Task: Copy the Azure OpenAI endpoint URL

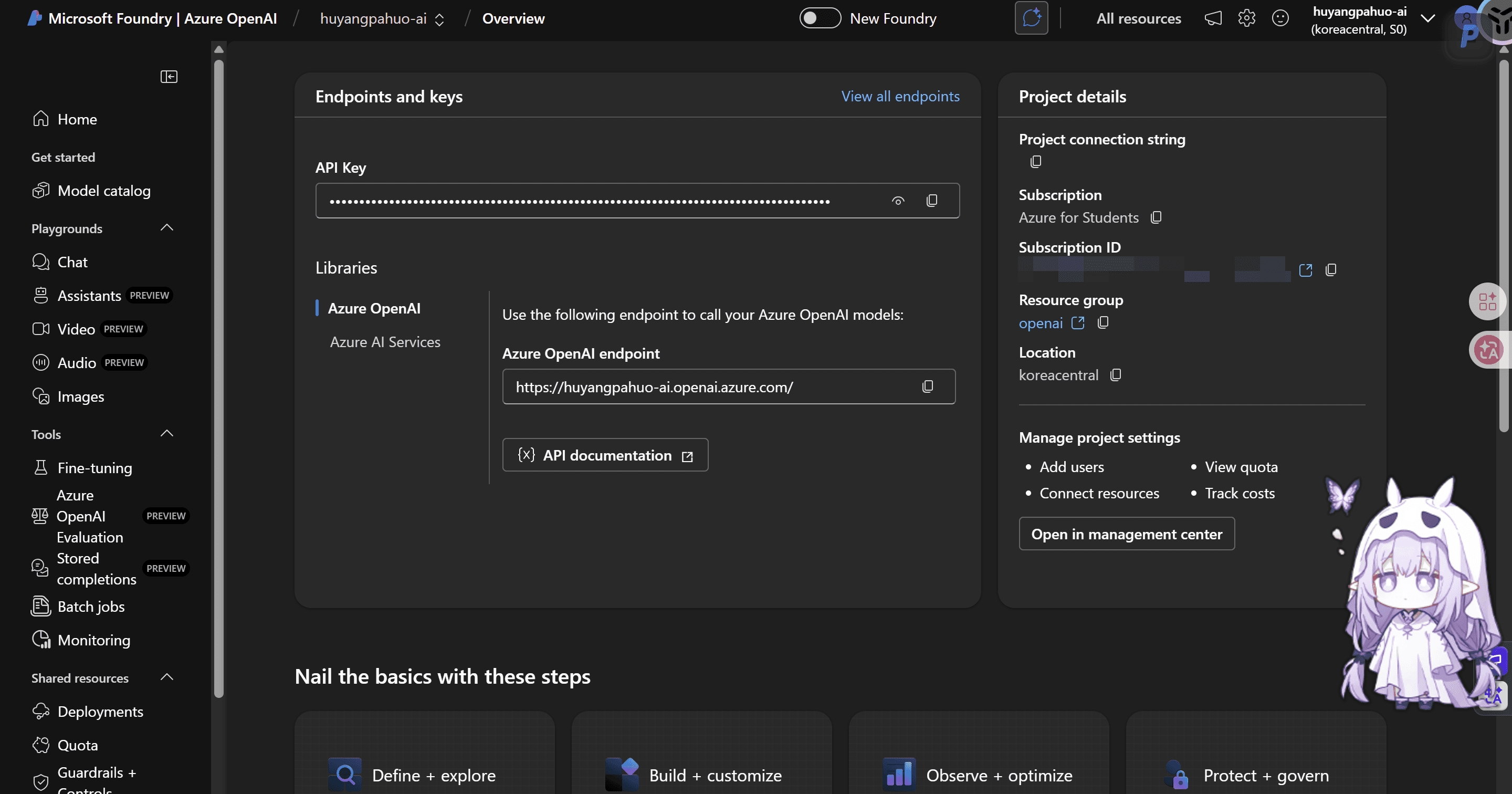Action: (x=927, y=386)
